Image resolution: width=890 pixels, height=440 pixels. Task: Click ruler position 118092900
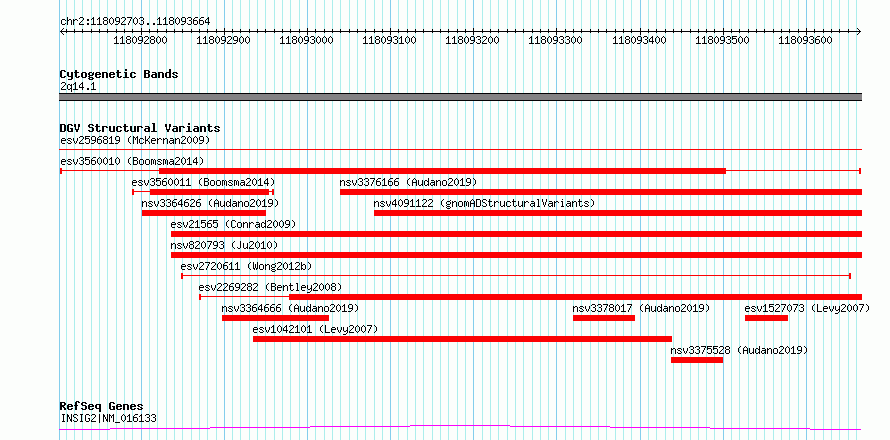coord(224,40)
